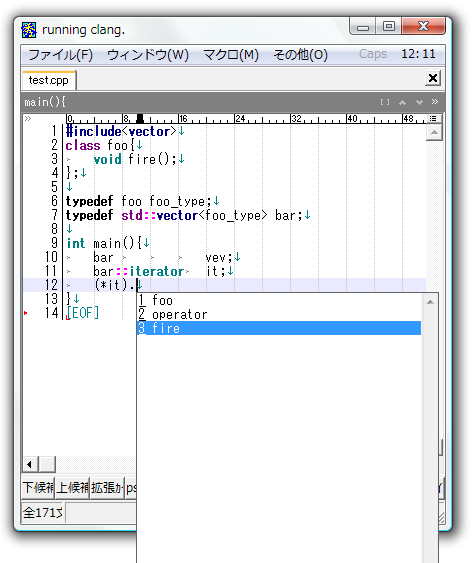Jump to next function with down arrow
Image resolution: width=473 pixels, height=563 pixels.
point(419,102)
